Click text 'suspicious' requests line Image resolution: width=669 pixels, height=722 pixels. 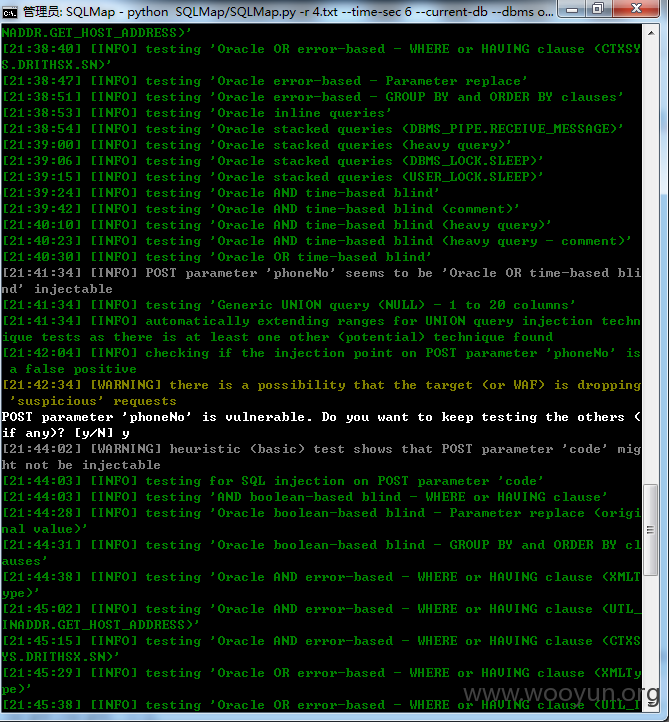(x=93, y=401)
